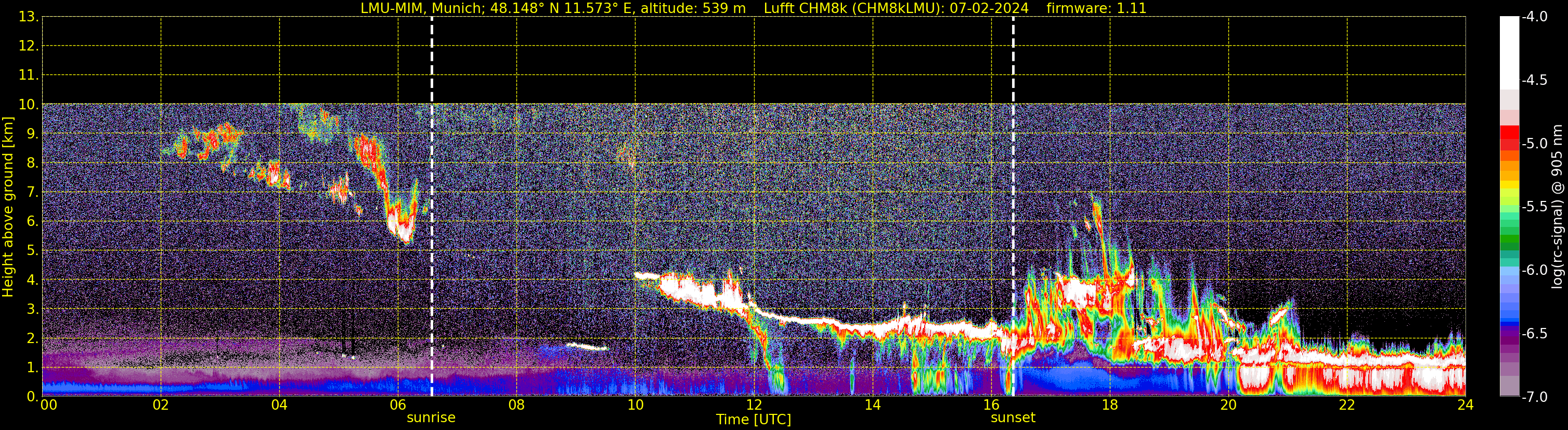
Task: Click the '-4.5' colorbar tick label
Action: coord(1535,80)
